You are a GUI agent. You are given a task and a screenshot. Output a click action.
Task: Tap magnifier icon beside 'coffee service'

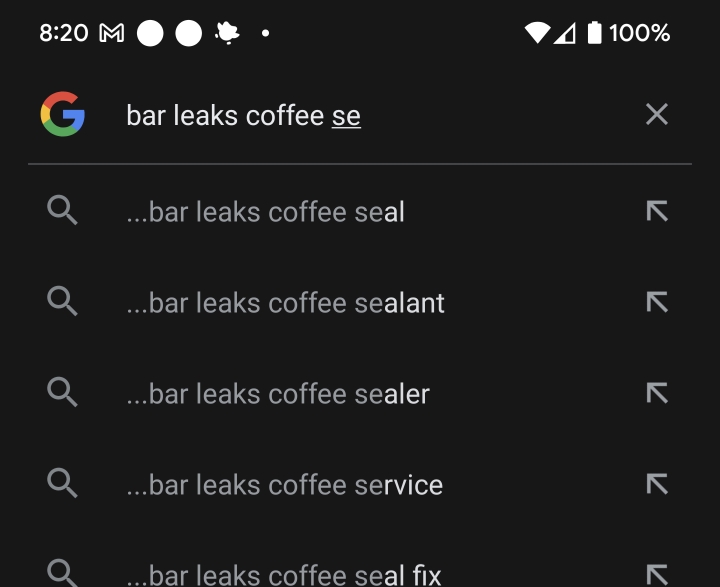[x=62, y=483]
